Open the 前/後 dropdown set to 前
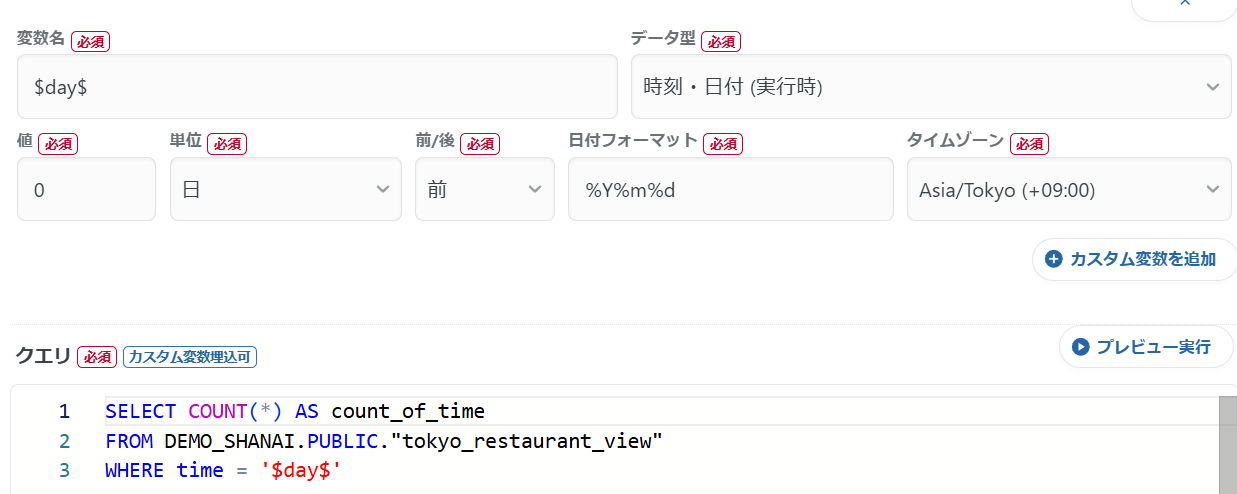The height and width of the screenshot is (494, 1237). tap(484, 189)
